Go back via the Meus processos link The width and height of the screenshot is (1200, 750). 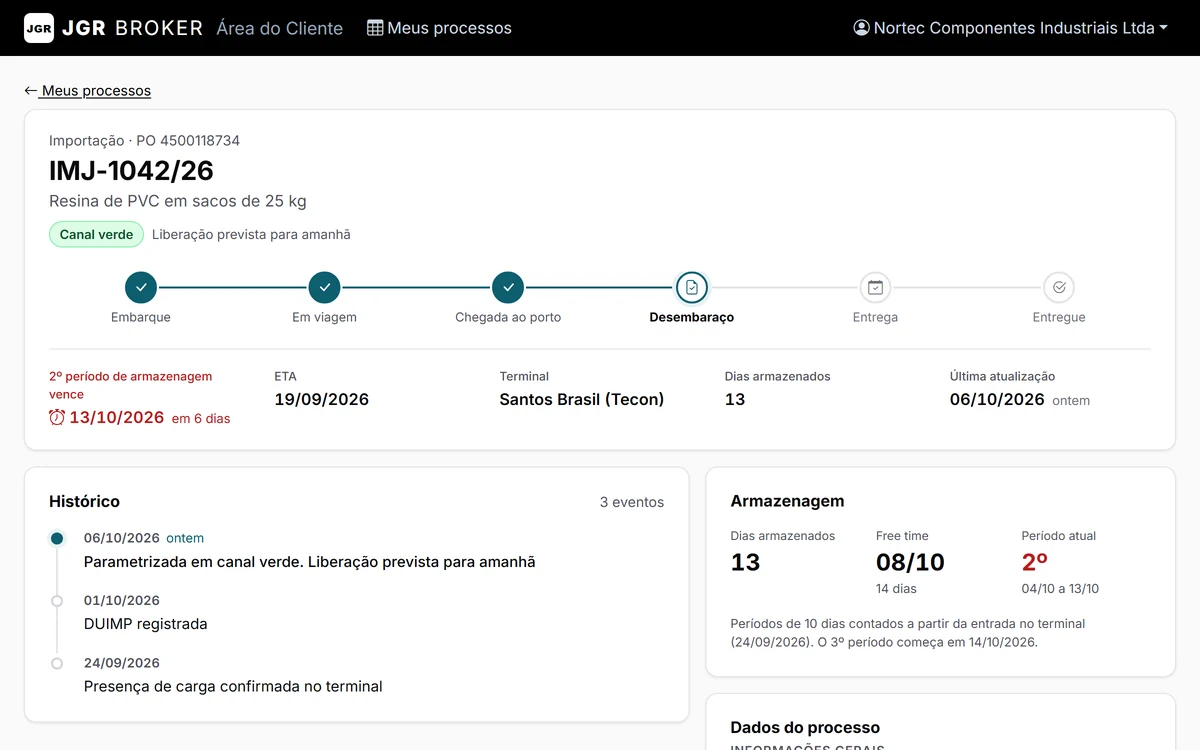(88, 91)
